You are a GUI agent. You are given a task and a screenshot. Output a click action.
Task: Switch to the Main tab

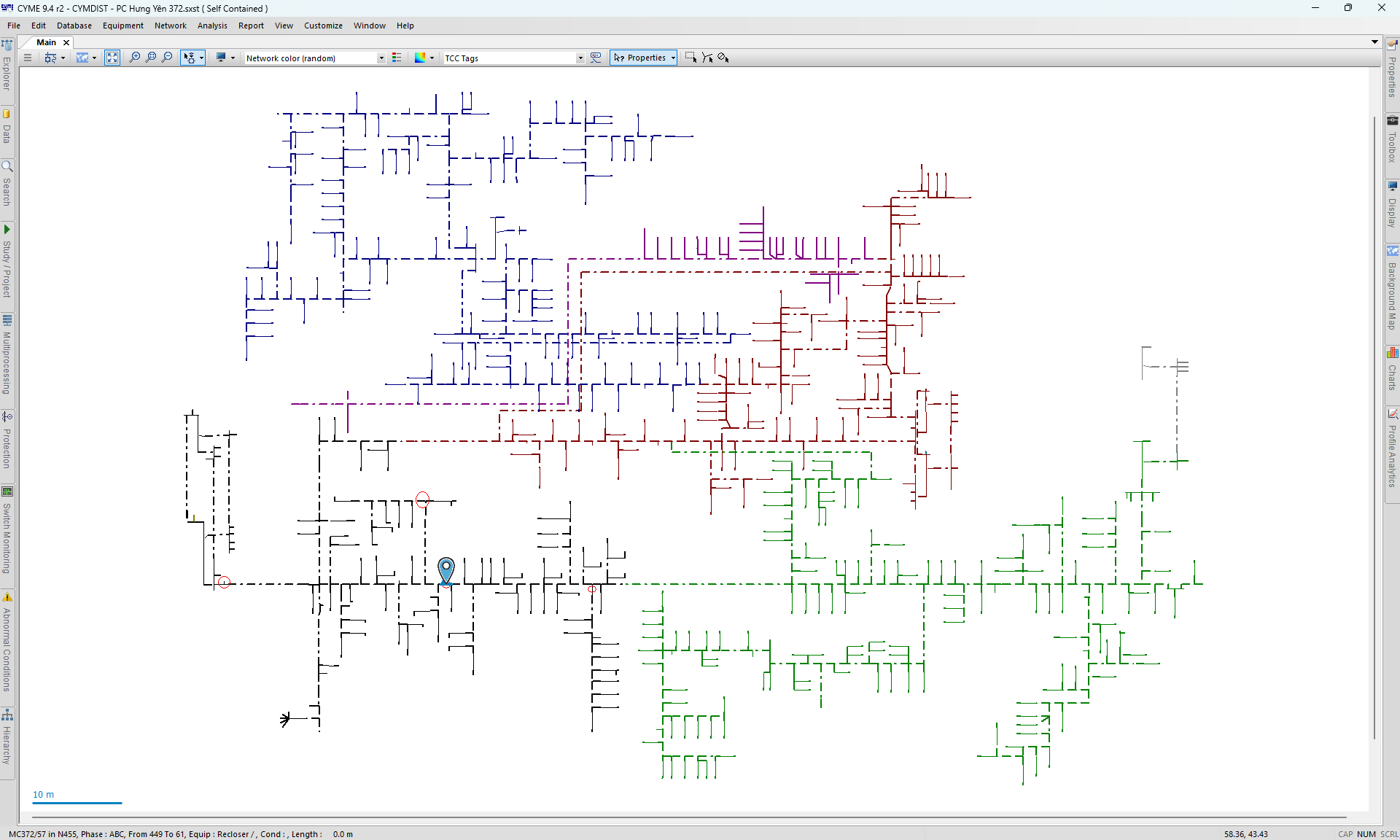click(x=46, y=42)
